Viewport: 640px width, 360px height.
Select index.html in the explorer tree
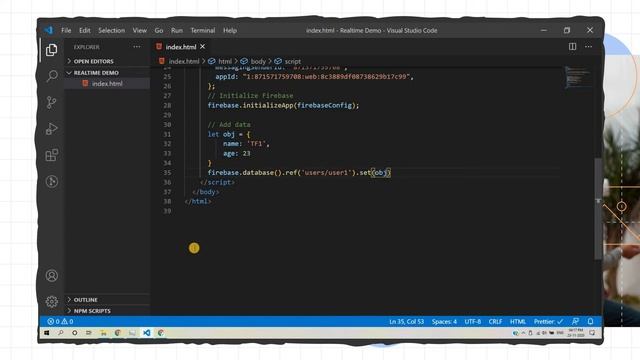tap(107, 83)
